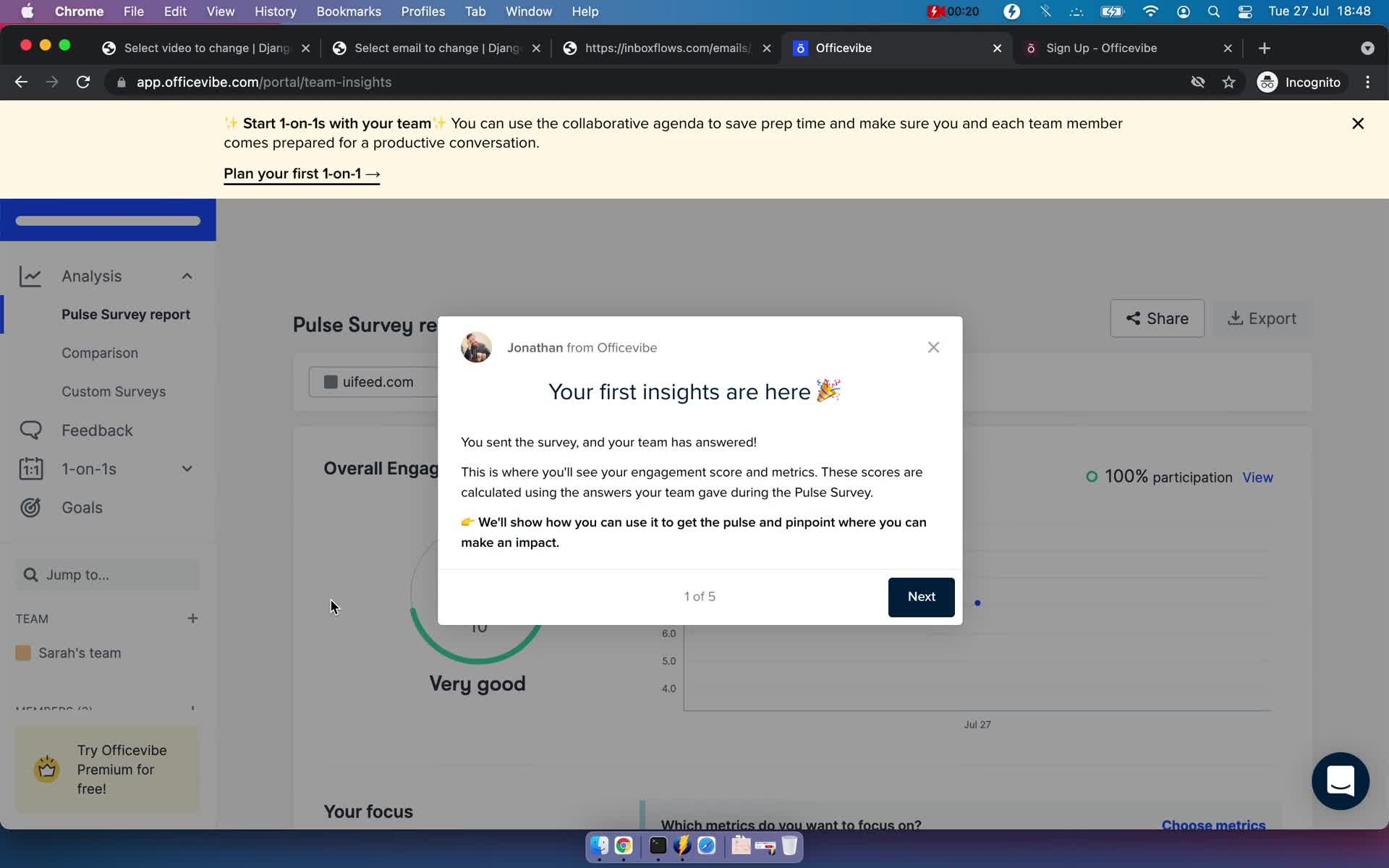
Task: Click Next button in onboarding modal
Action: [921, 596]
